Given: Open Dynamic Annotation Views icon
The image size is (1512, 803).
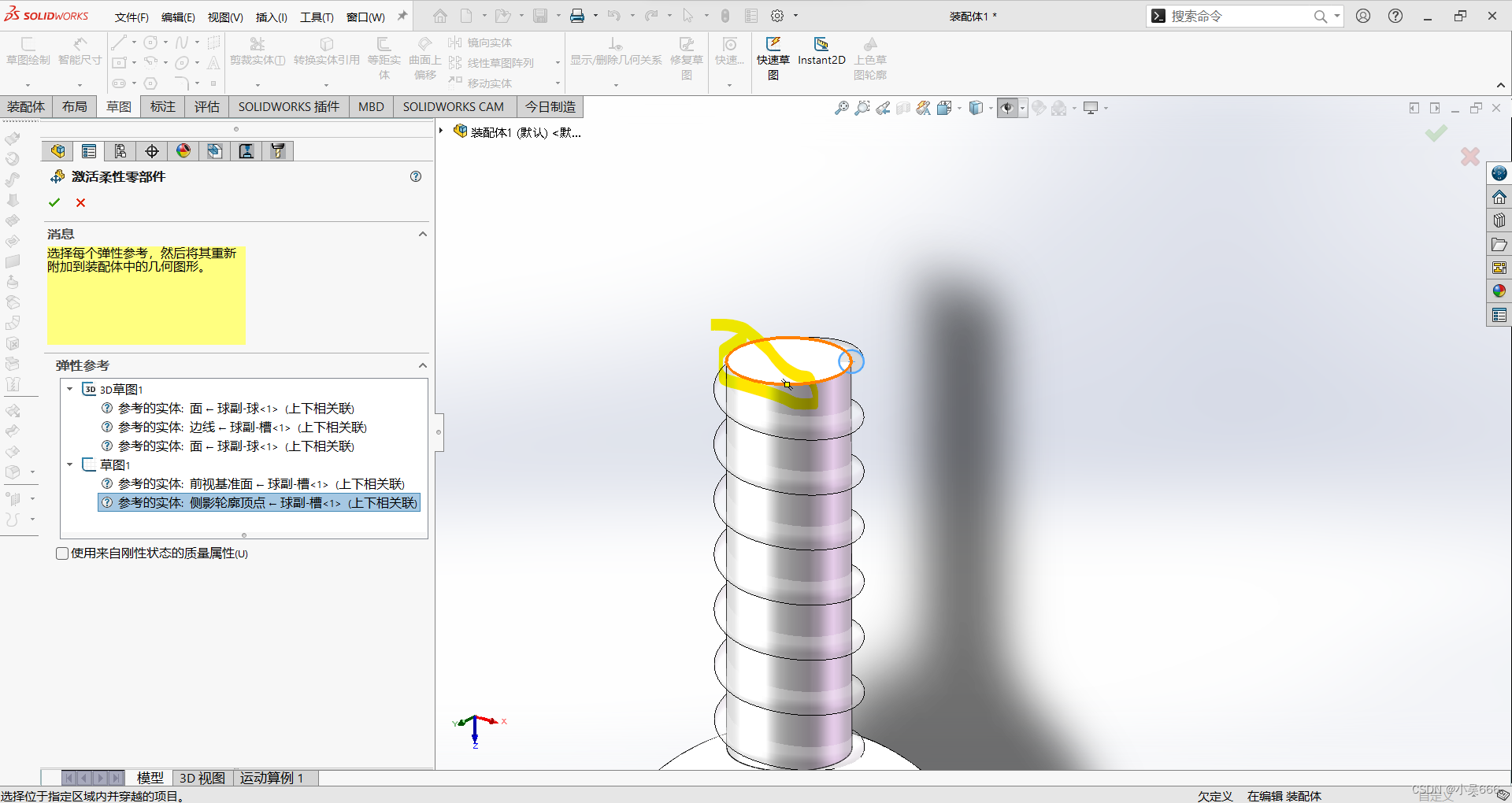Looking at the screenshot, I should [x=924, y=108].
